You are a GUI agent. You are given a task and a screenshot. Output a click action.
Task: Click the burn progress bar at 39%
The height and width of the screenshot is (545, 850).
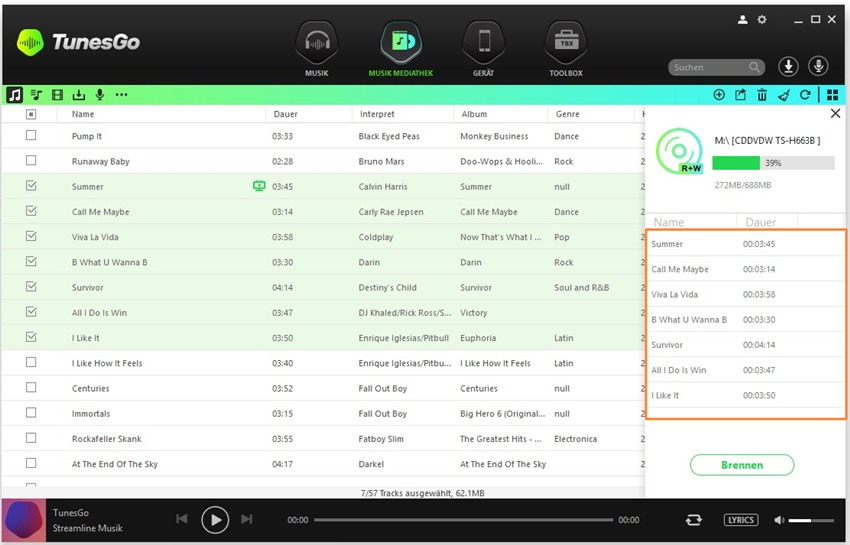tap(773, 163)
